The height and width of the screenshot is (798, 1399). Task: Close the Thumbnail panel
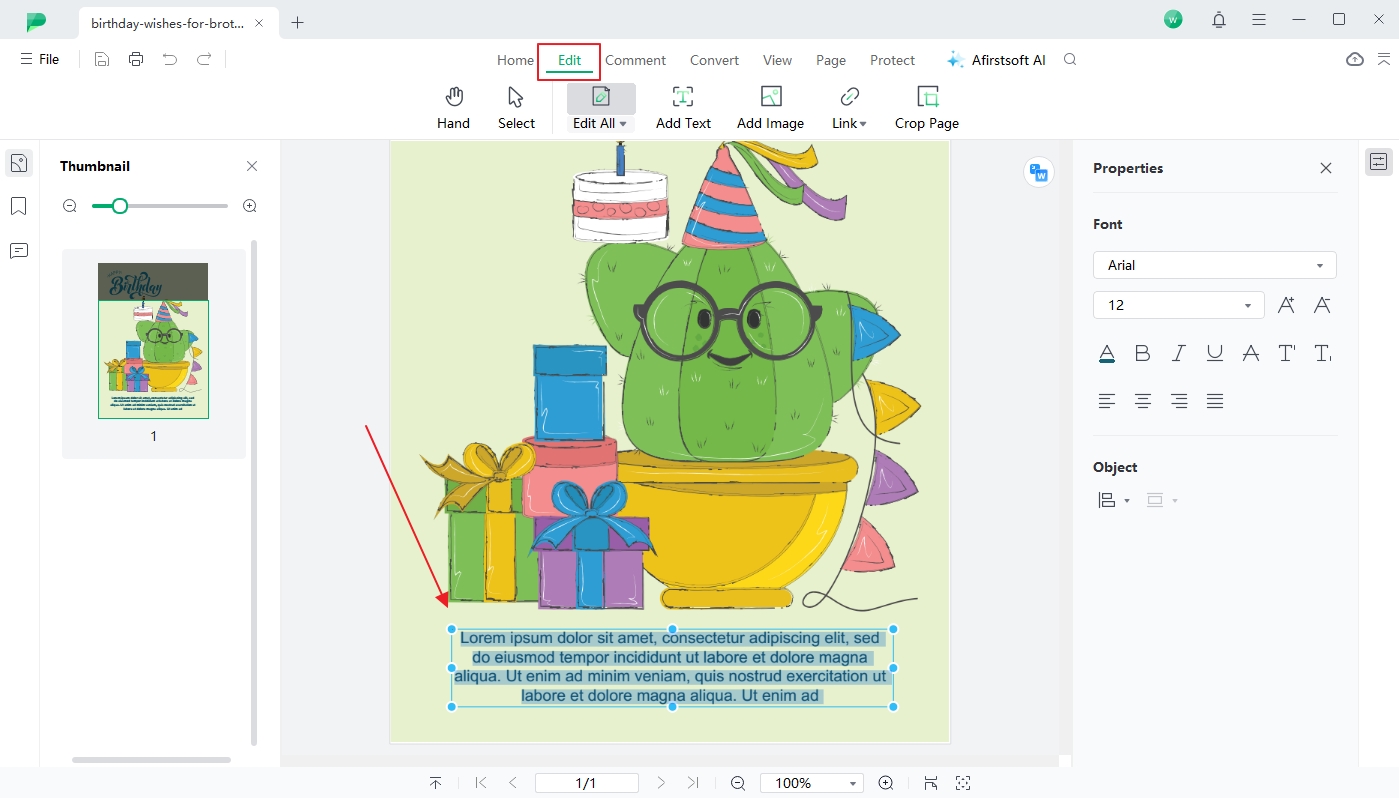point(252,166)
